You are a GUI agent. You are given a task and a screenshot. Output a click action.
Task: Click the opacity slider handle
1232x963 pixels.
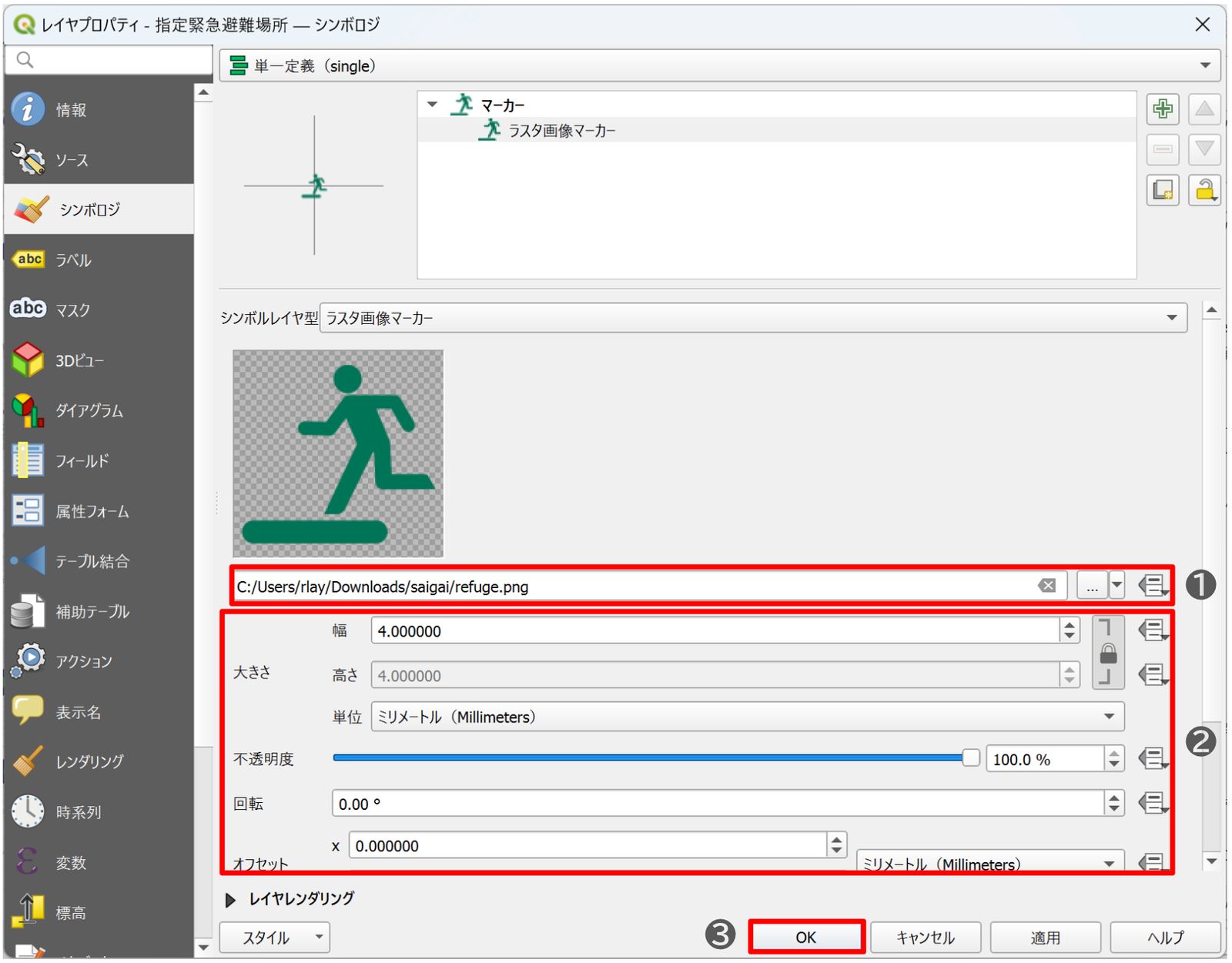(971, 757)
